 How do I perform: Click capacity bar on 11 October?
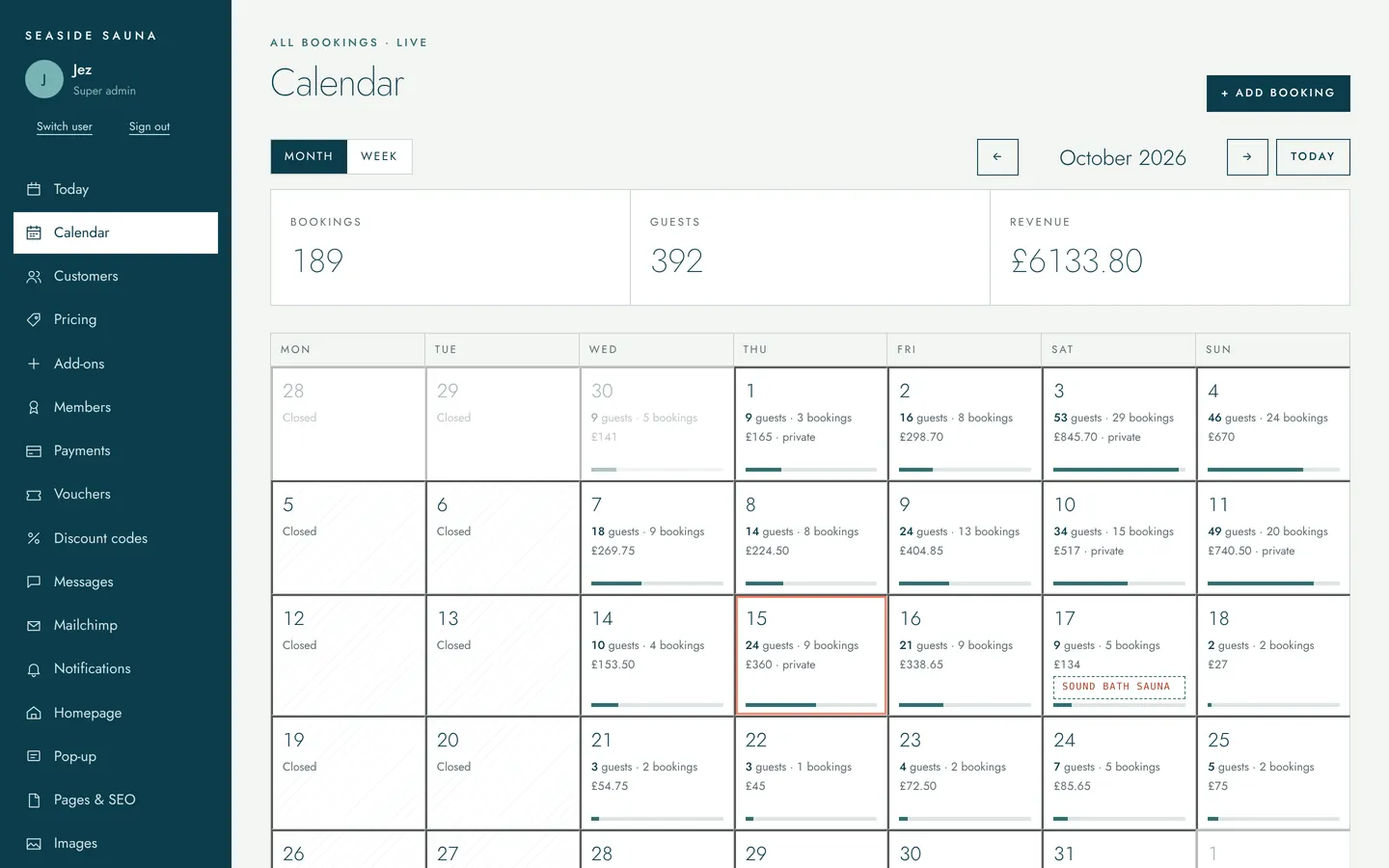click(1273, 583)
